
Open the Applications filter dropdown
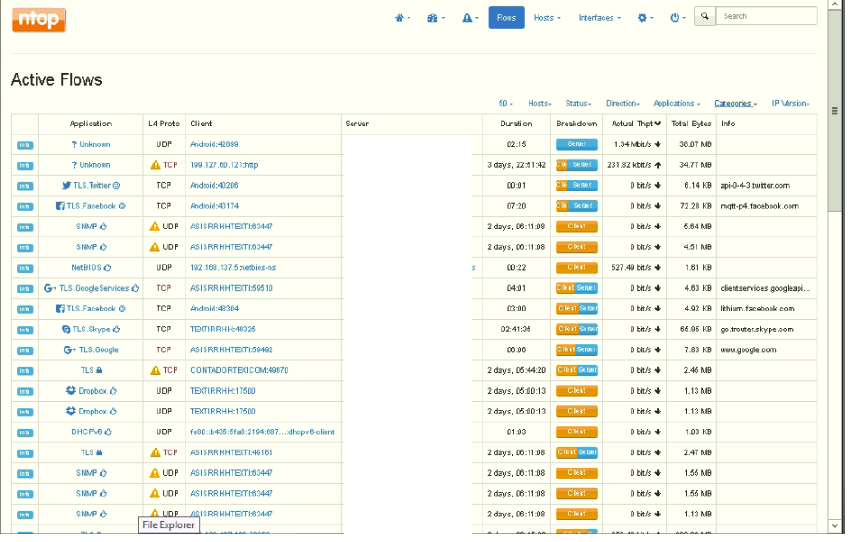coord(677,103)
